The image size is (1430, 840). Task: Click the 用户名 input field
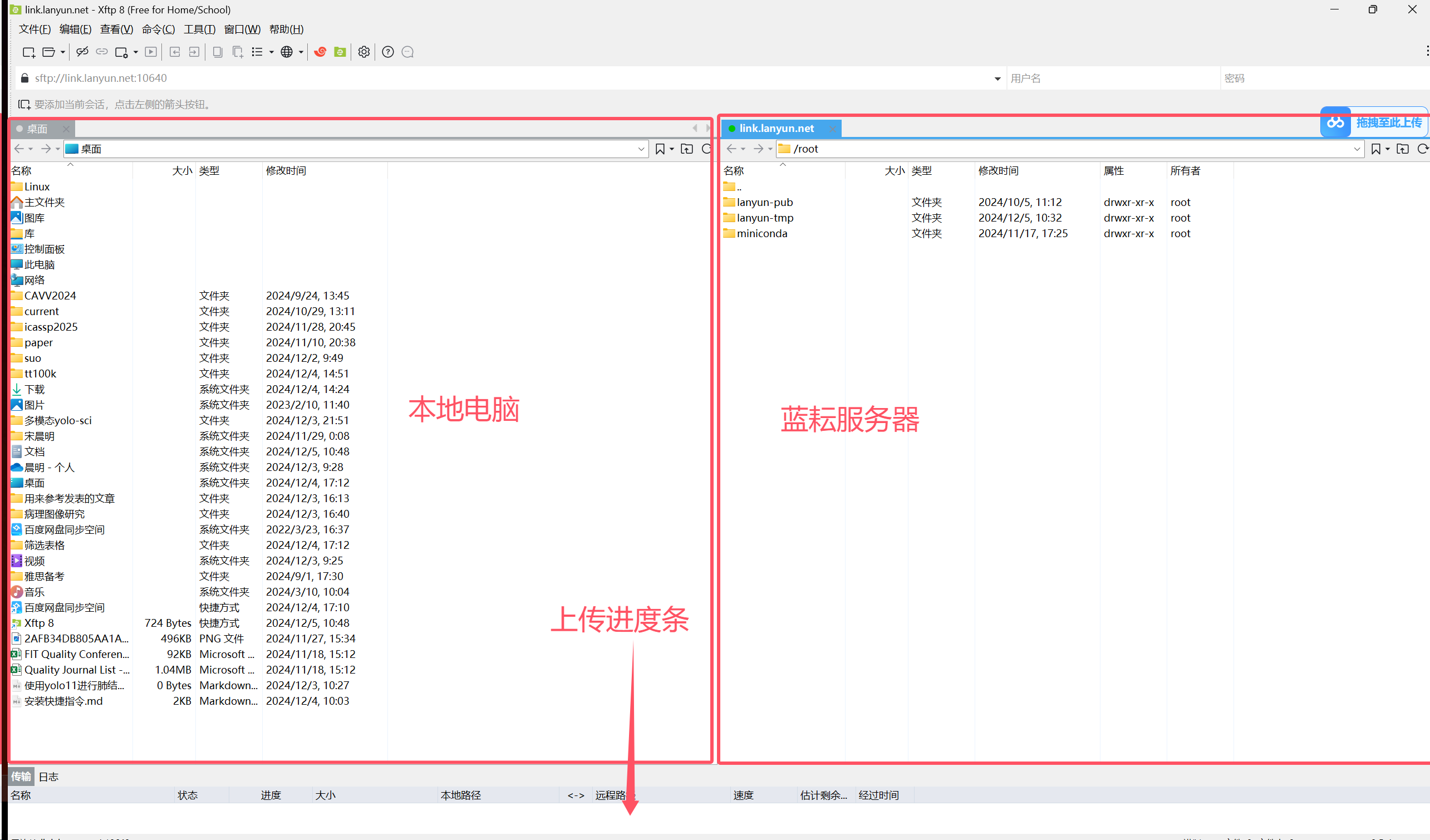1112,78
